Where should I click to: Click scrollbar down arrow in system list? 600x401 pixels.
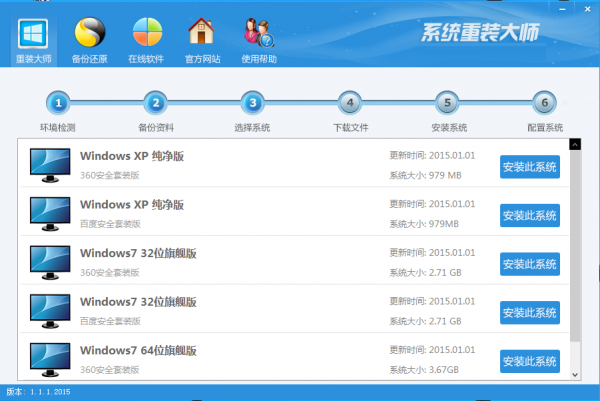tap(575, 374)
